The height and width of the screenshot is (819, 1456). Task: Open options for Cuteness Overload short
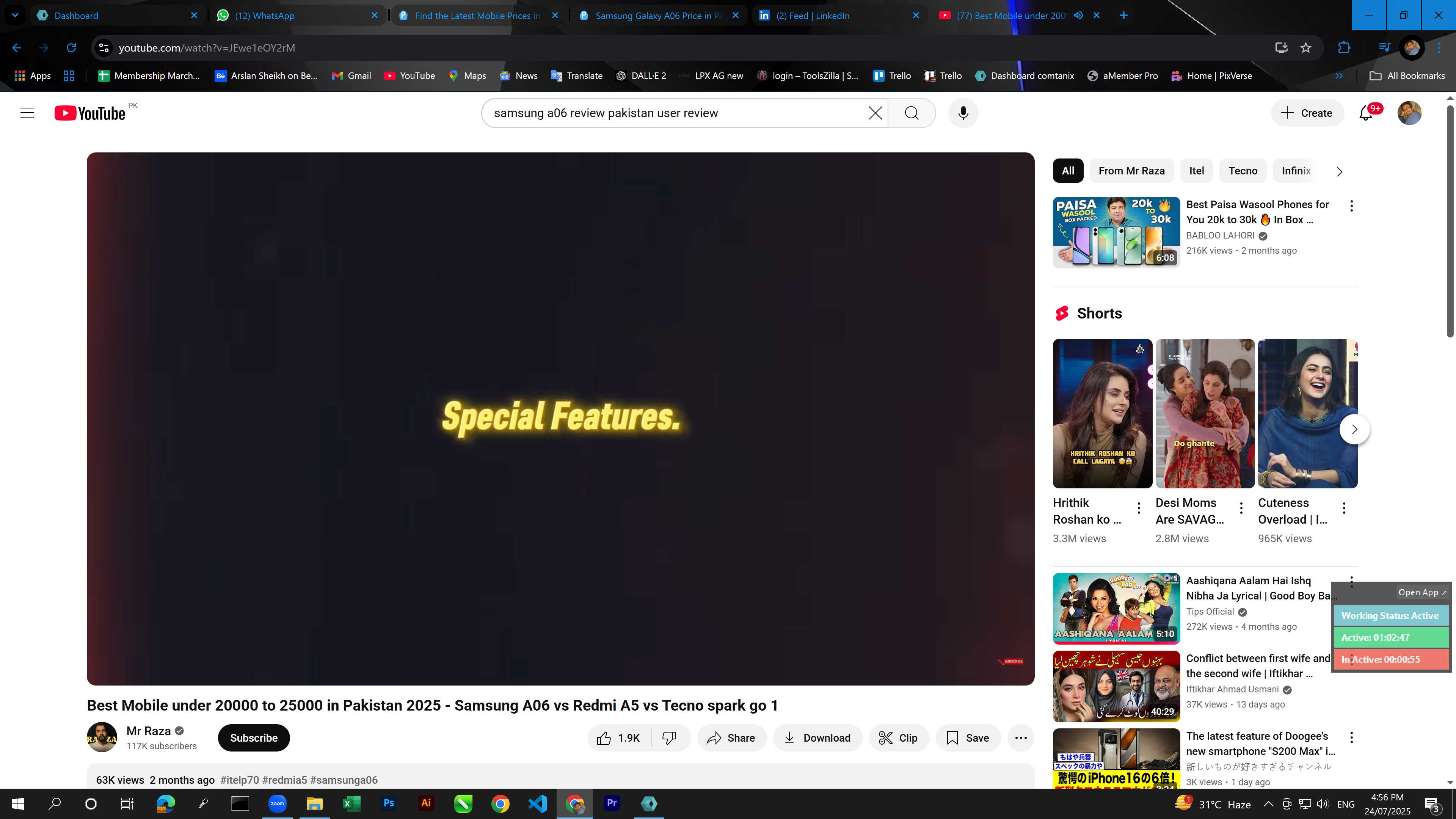click(x=1344, y=508)
